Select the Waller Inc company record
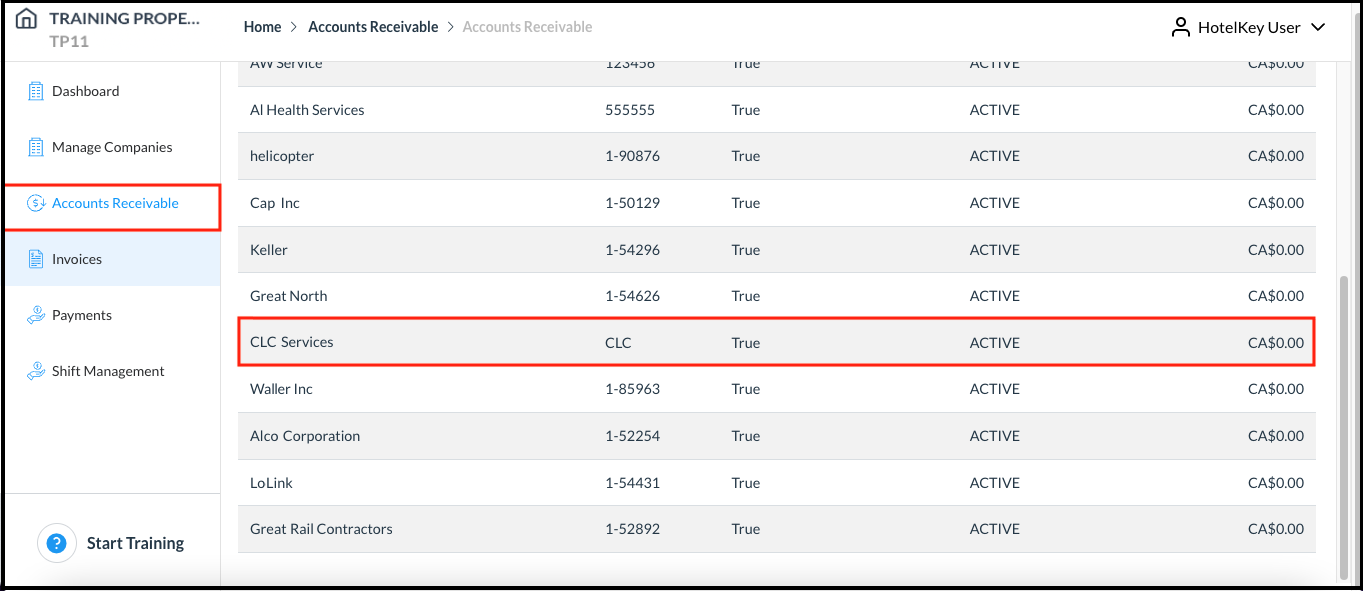Viewport: 1363px width, 591px height. point(600,389)
